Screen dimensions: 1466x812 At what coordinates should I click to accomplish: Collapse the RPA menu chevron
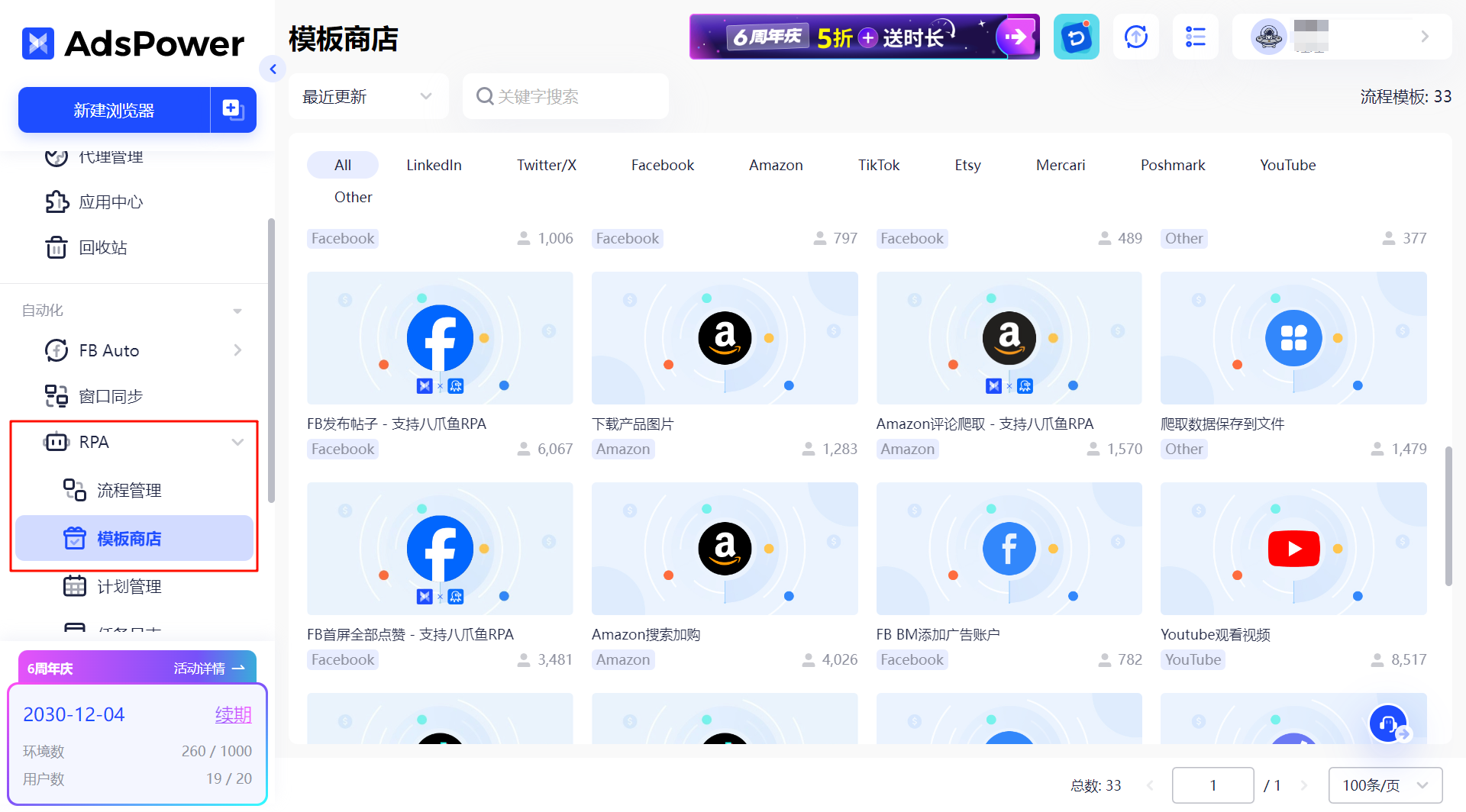(x=237, y=442)
